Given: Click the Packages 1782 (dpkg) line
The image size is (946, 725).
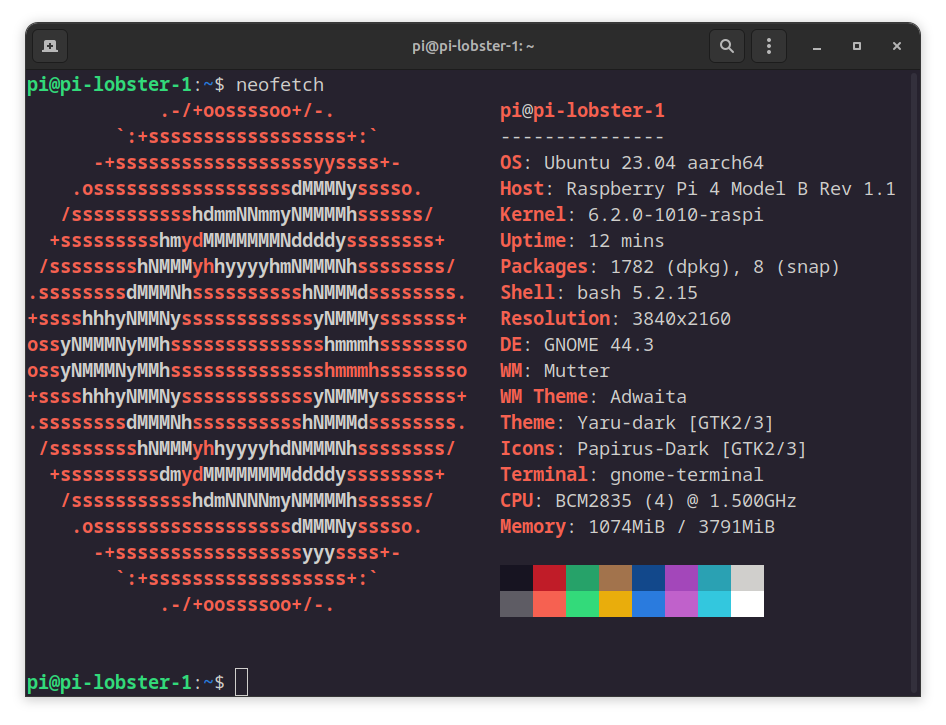Looking at the screenshot, I should point(670,267).
